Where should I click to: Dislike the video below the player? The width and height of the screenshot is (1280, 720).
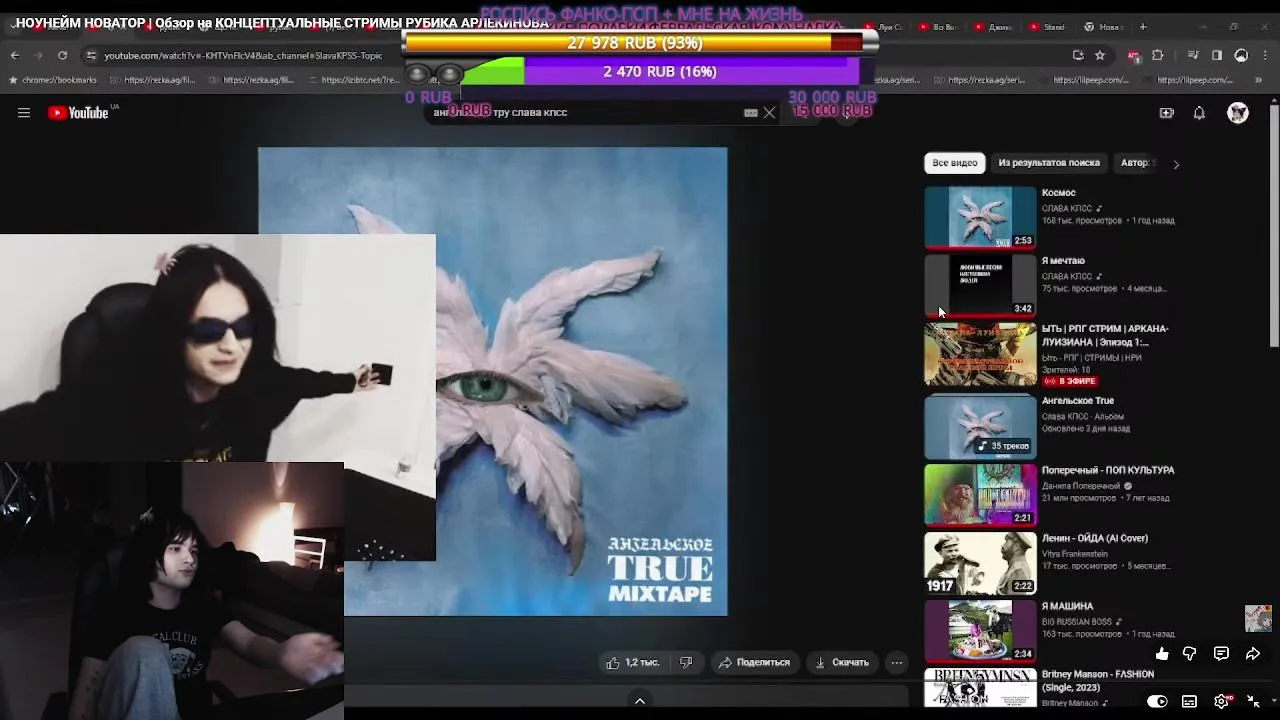(x=686, y=662)
